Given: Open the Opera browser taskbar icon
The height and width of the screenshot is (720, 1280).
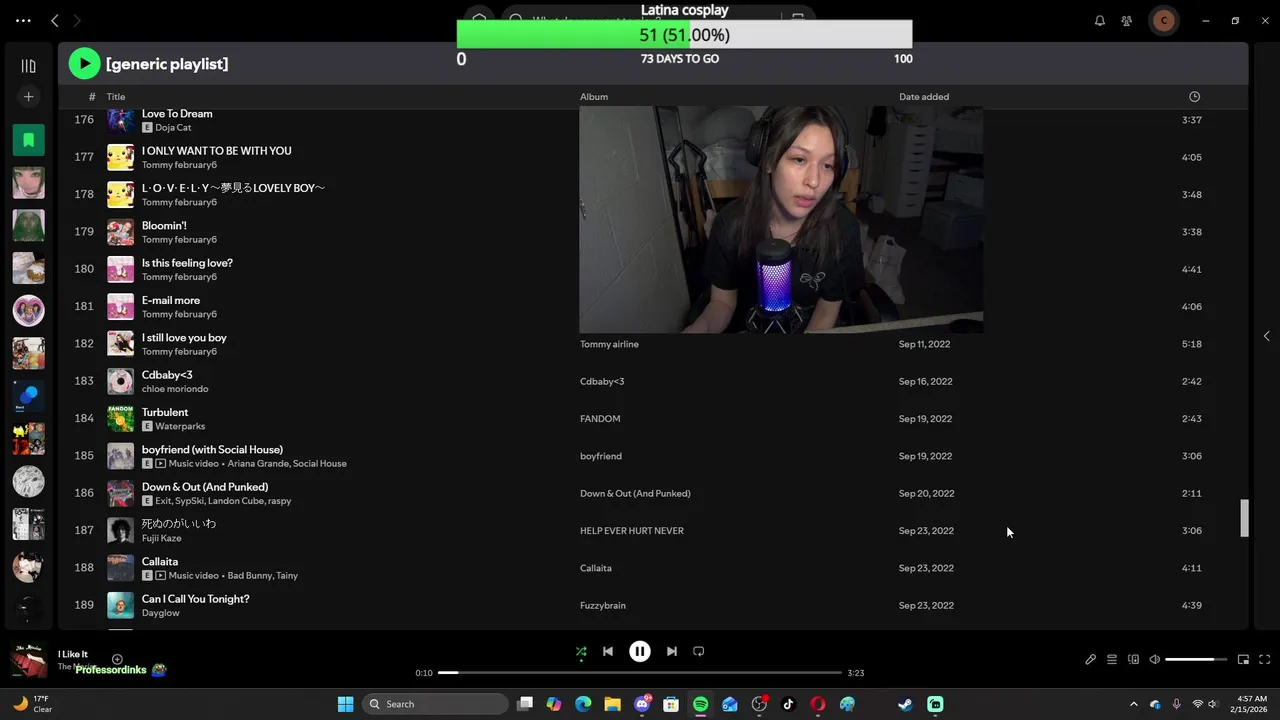Looking at the screenshot, I should coord(817,704).
